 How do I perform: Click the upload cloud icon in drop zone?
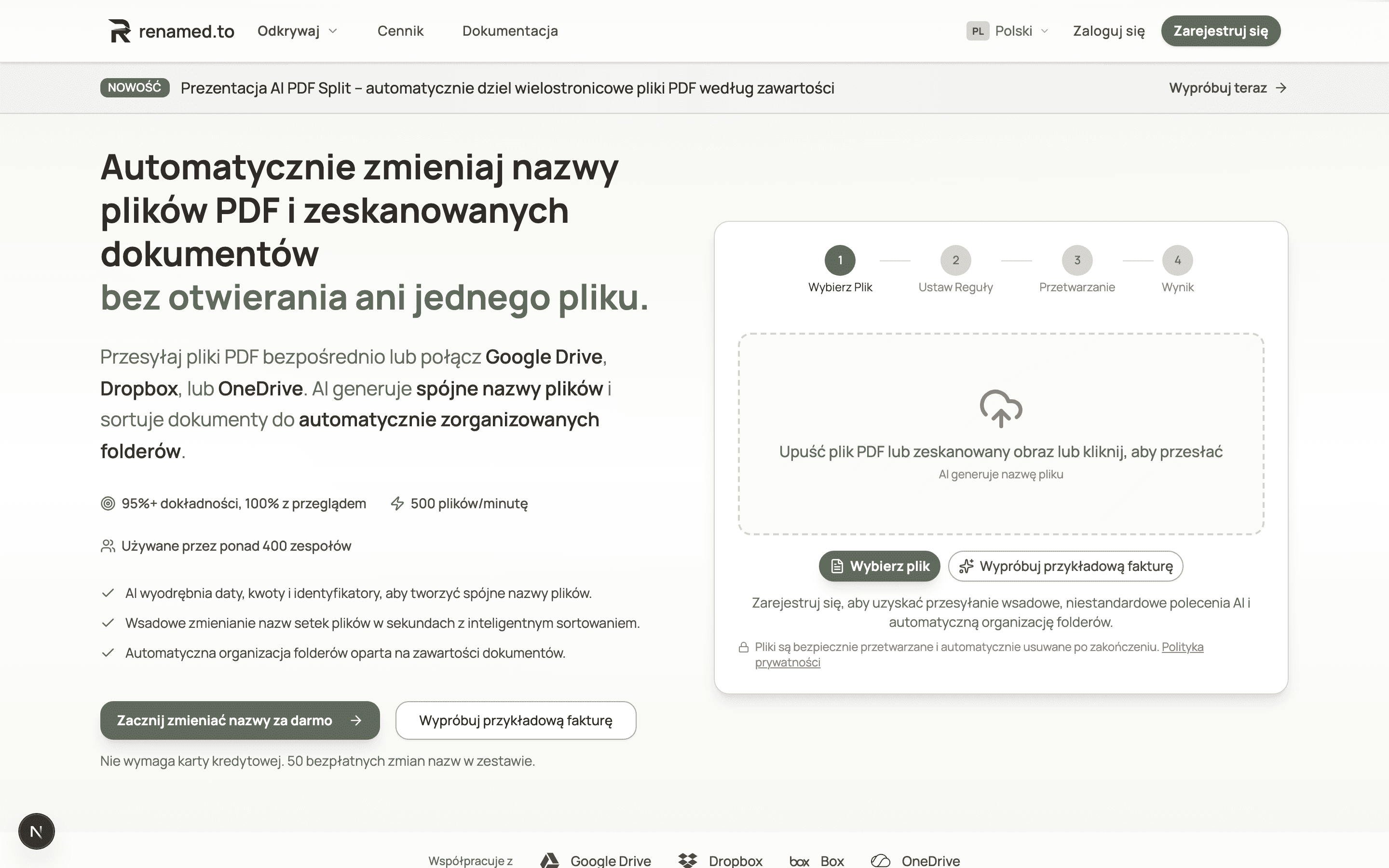pos(1001,409)
